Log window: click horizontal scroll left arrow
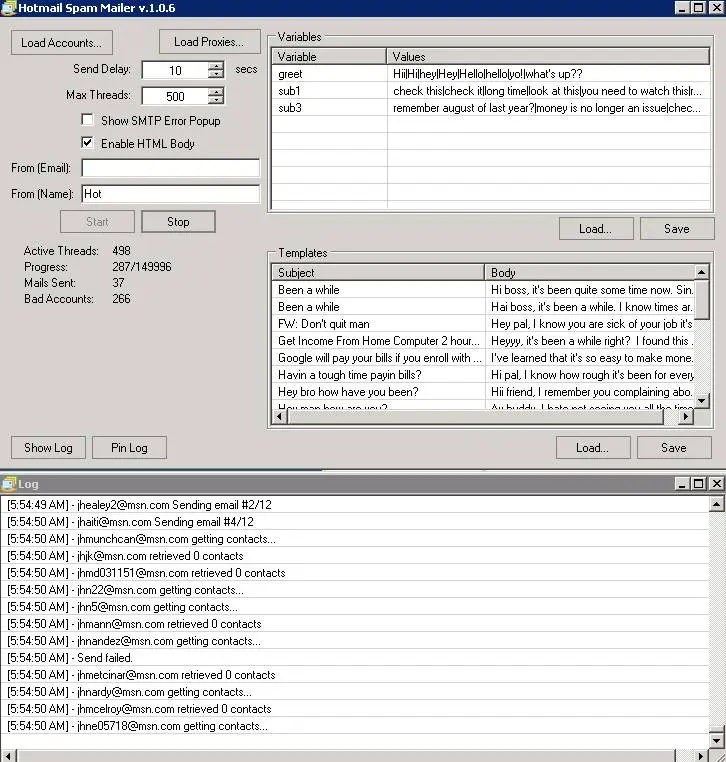The width and height of the screenshot is (726, 762). pyautogui.click(x=9, y=756)
